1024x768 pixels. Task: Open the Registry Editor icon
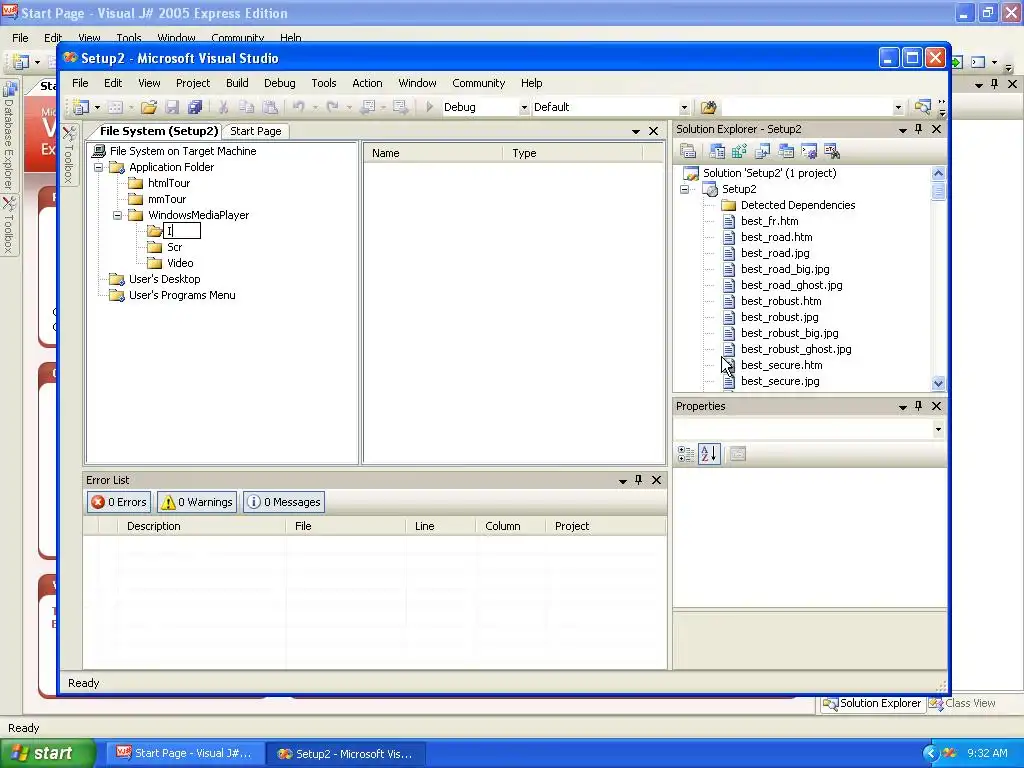tap(739, 152)
